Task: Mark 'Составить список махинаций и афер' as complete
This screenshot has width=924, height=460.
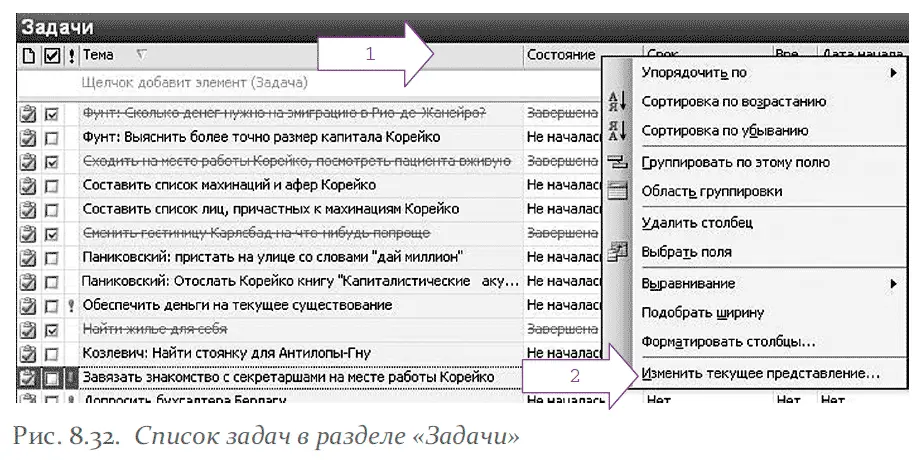Action: (52, 186)
